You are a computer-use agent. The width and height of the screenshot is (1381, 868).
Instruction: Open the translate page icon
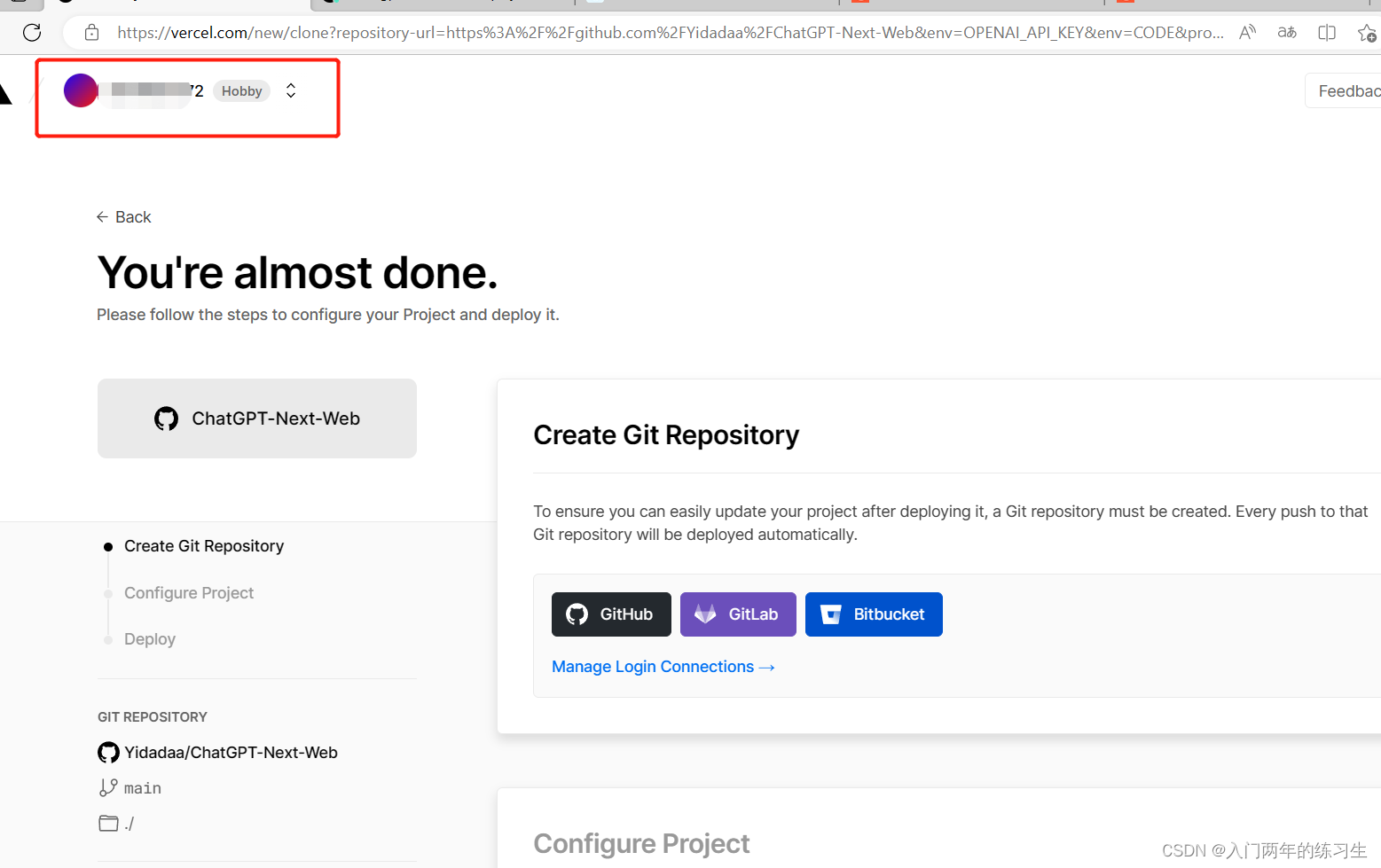click(1287, 33)
